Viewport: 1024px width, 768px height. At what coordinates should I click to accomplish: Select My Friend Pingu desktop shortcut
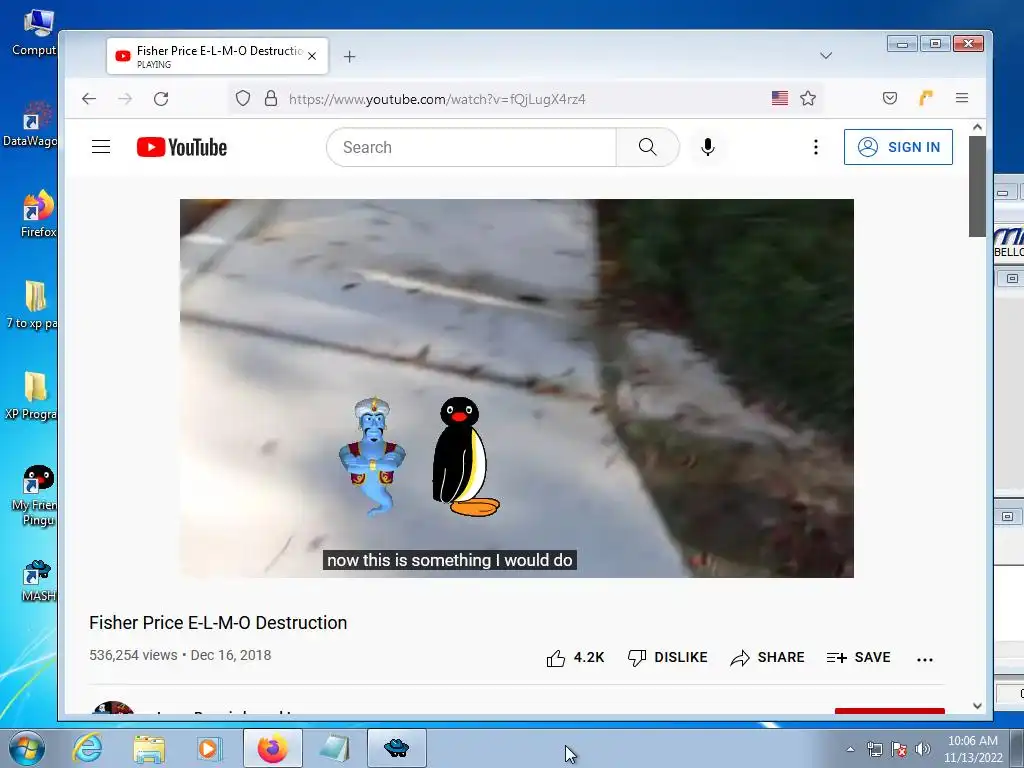coord(36,496)
